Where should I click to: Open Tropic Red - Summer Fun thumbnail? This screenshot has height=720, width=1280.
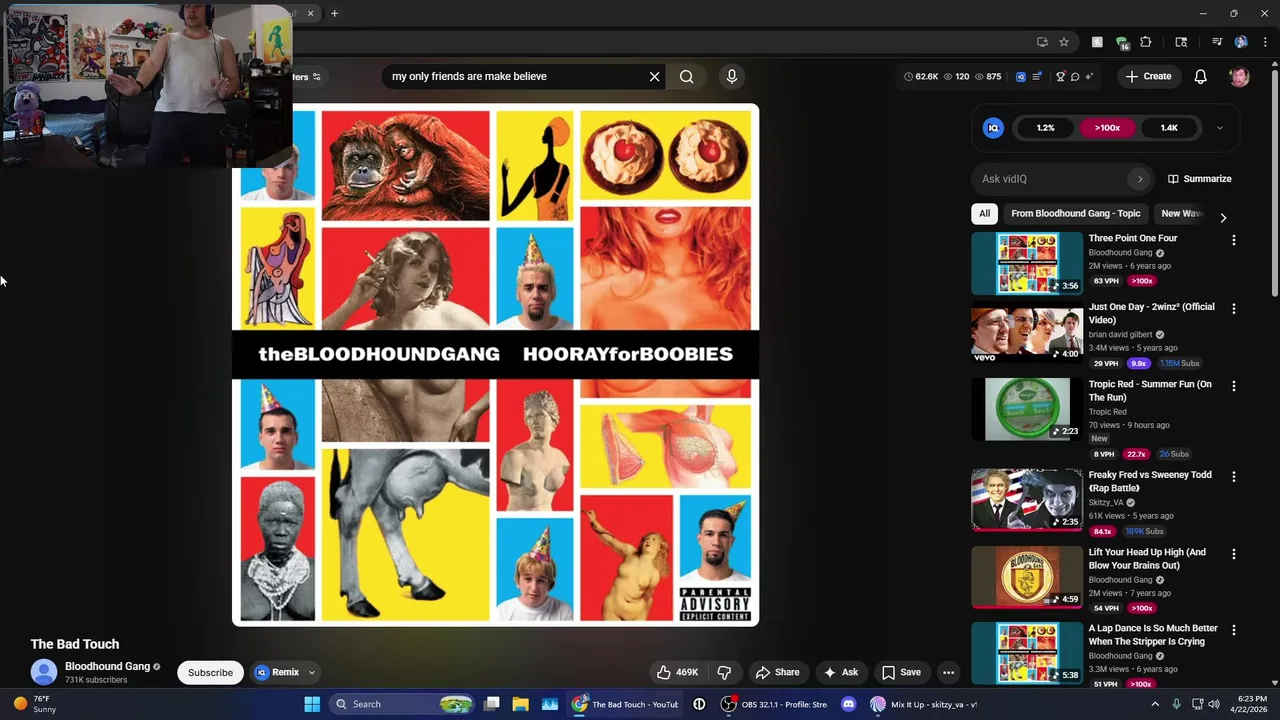click(1027, 409)
